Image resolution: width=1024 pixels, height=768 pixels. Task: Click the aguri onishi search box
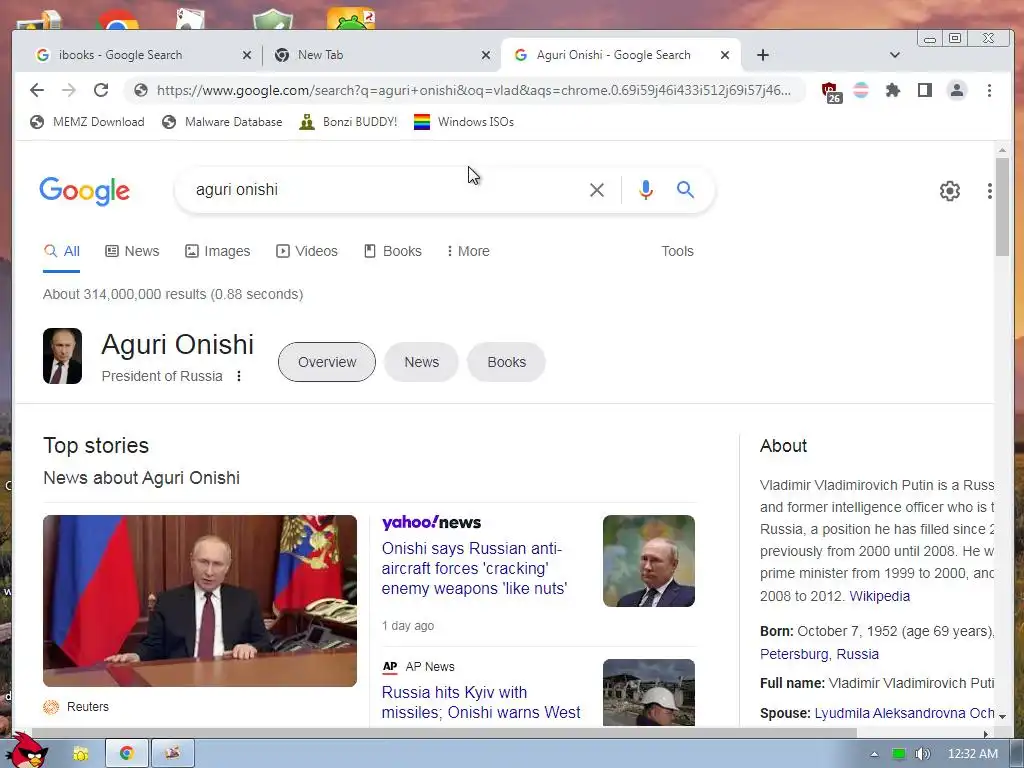point(385,189)
